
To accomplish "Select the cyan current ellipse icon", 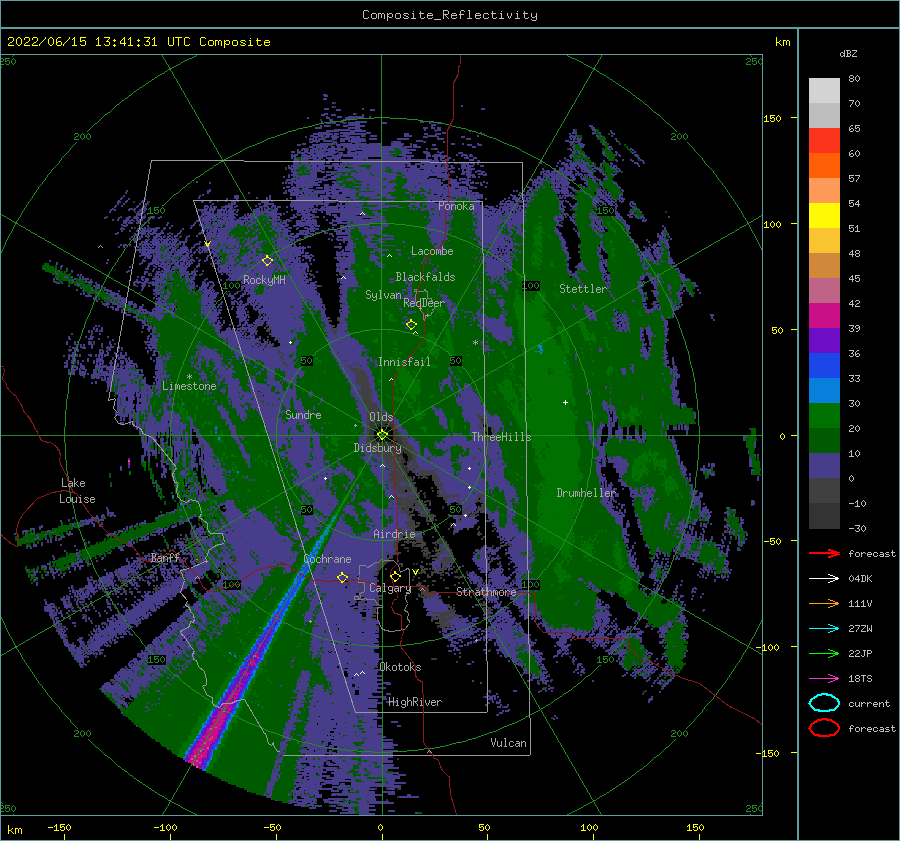I will pyautogui.click(x=824, y=703).
